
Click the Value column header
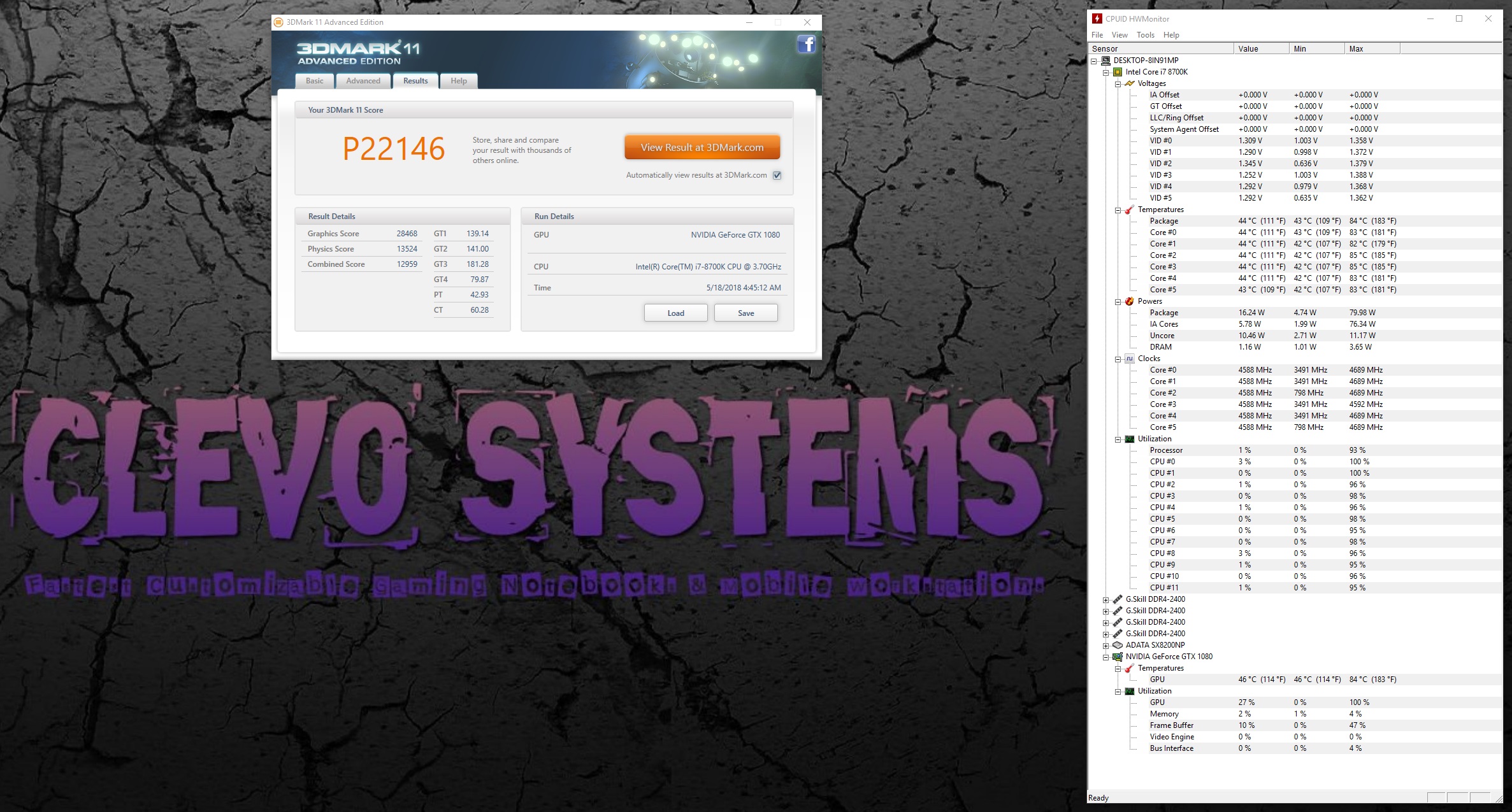click(1262, 49)
